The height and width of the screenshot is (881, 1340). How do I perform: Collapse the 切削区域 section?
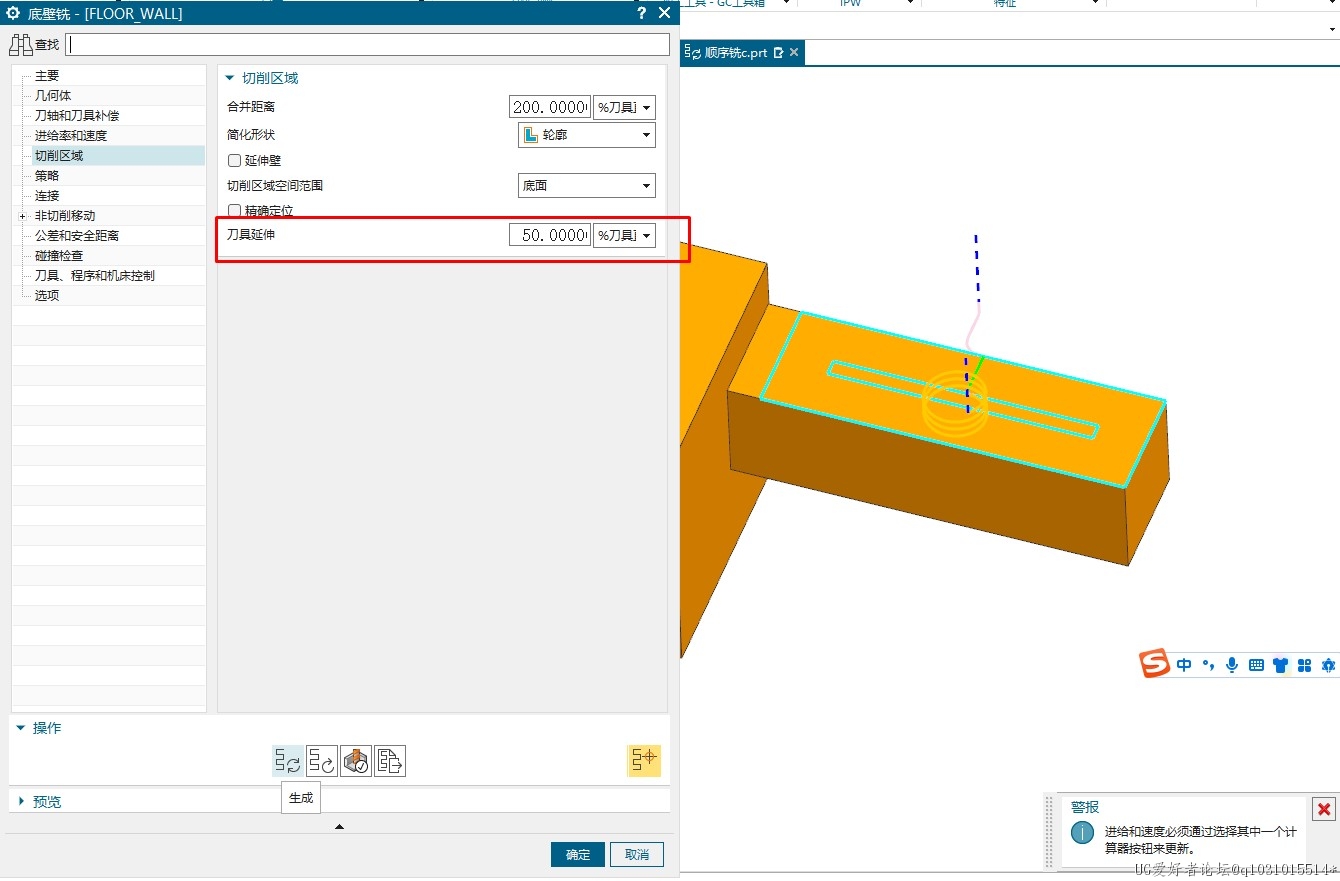(x=230, y=78)
